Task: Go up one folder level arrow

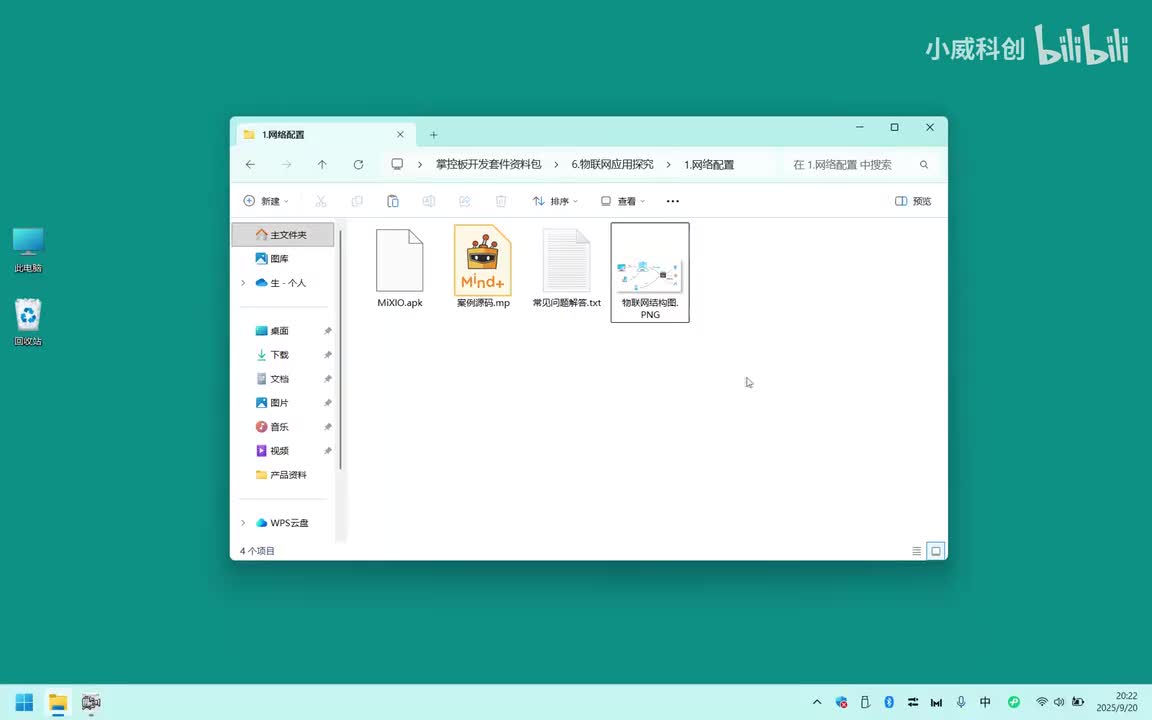Action: [x=322, y=165]
